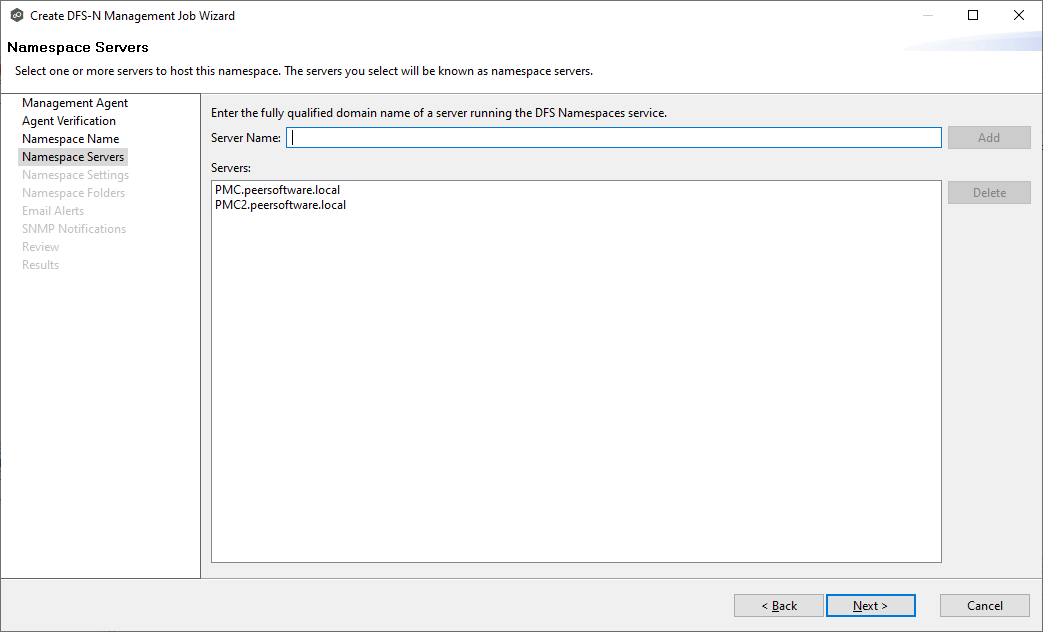The width and height of the screenshot is (1043, 632).
Task: Minimize the wizard window
Action: (x=927, y=15)
